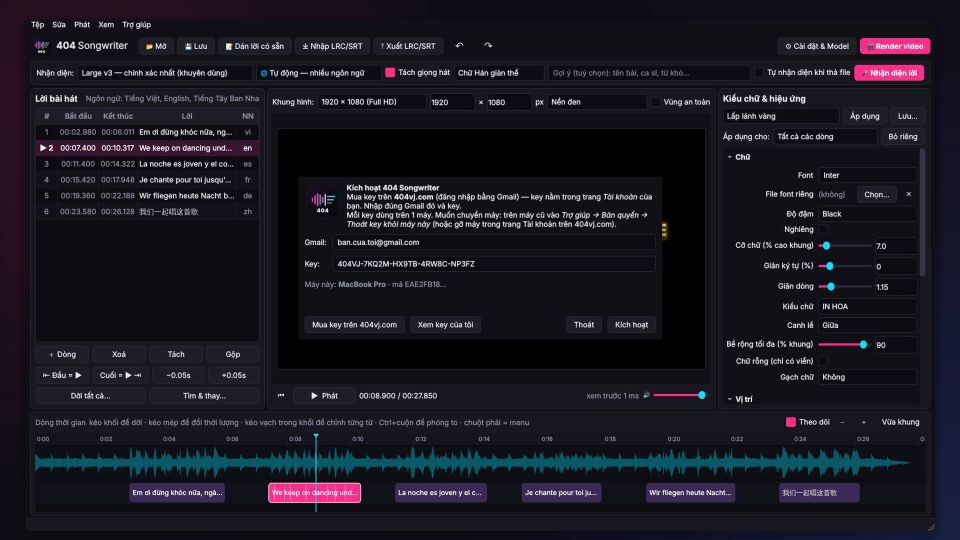Viewport: 960px width, 540px height.
Task: Open the Chữ Hán giản thể dropdown
Action: click(x=499, y=73)
